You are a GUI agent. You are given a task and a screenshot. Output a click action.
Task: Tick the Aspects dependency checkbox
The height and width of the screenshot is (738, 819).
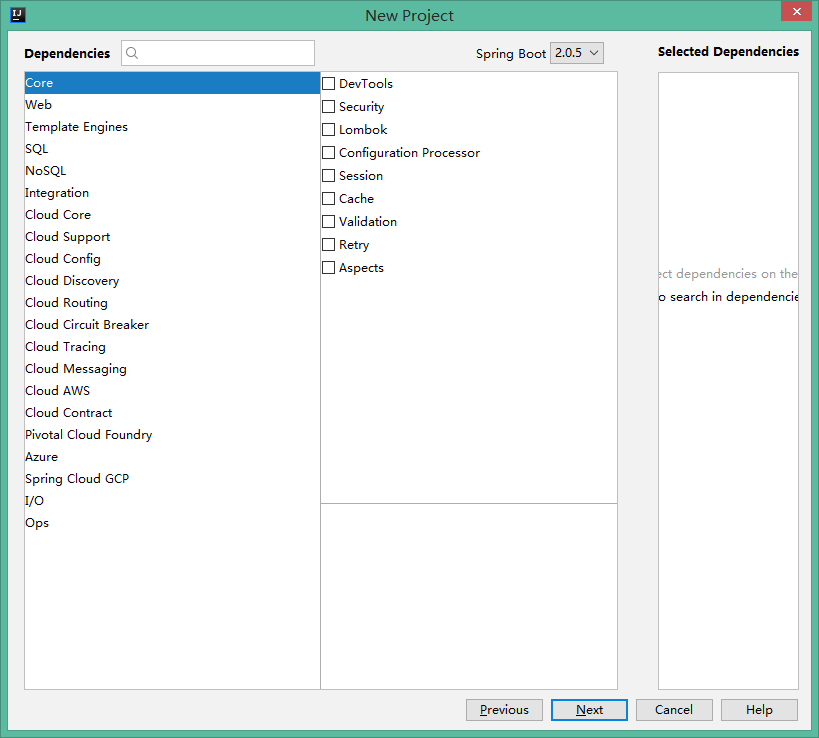coord(329,267)
